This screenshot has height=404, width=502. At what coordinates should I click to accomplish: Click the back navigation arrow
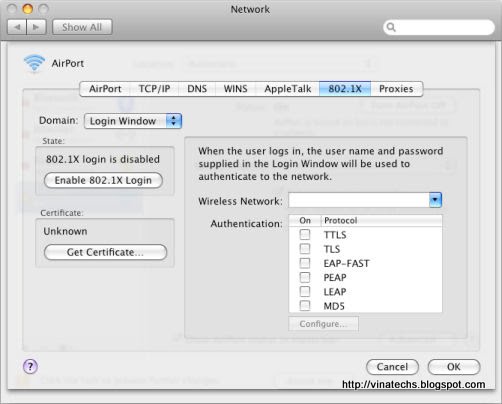pos(17,27)
